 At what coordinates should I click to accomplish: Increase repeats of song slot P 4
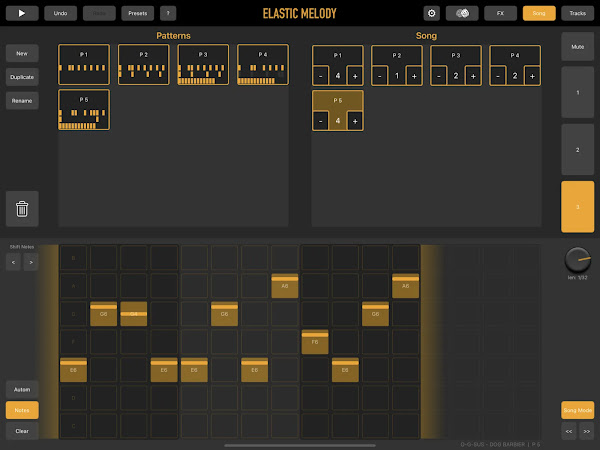[x=532, y=76]
